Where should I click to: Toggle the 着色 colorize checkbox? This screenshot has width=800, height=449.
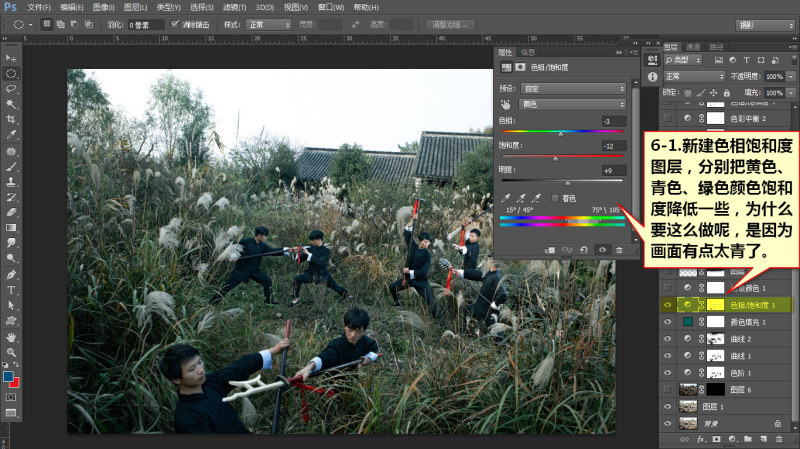[555, 198]
